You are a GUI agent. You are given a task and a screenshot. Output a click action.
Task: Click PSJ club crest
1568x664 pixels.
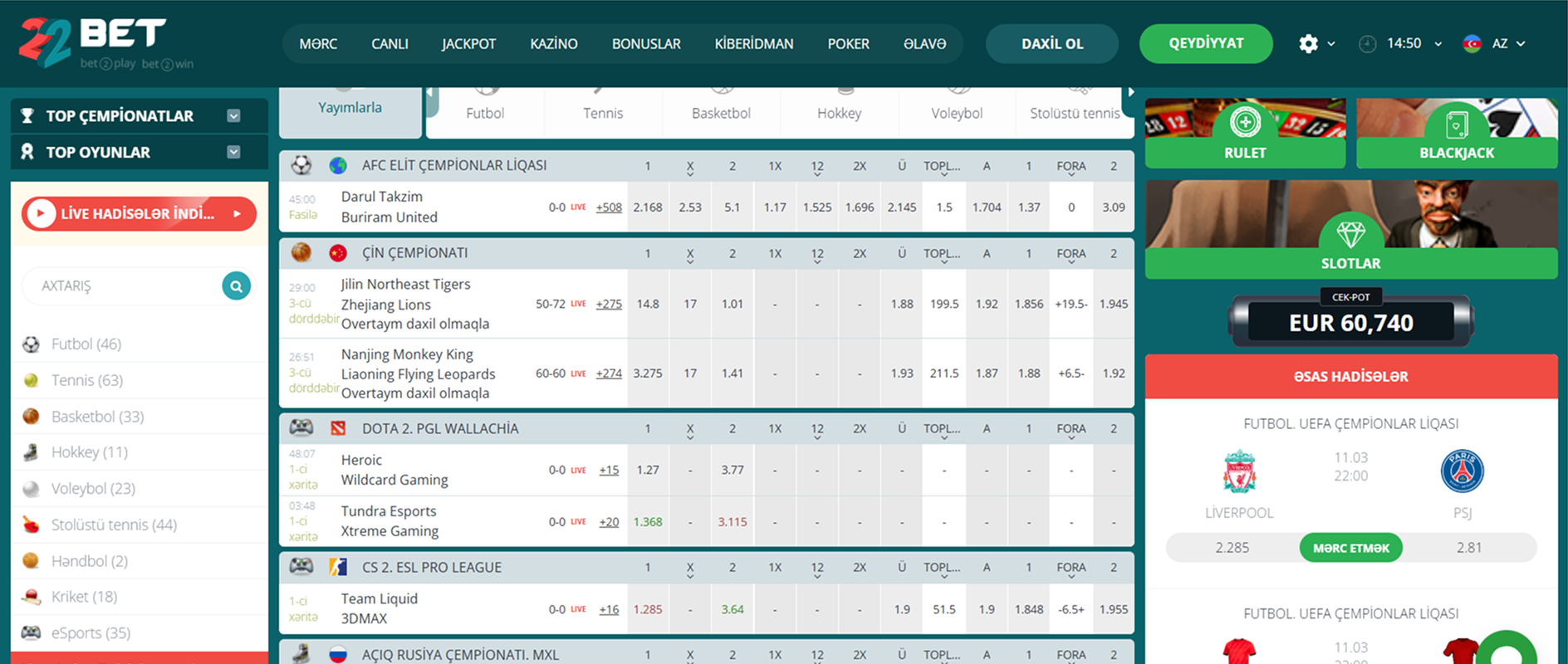pos(1462,471)
